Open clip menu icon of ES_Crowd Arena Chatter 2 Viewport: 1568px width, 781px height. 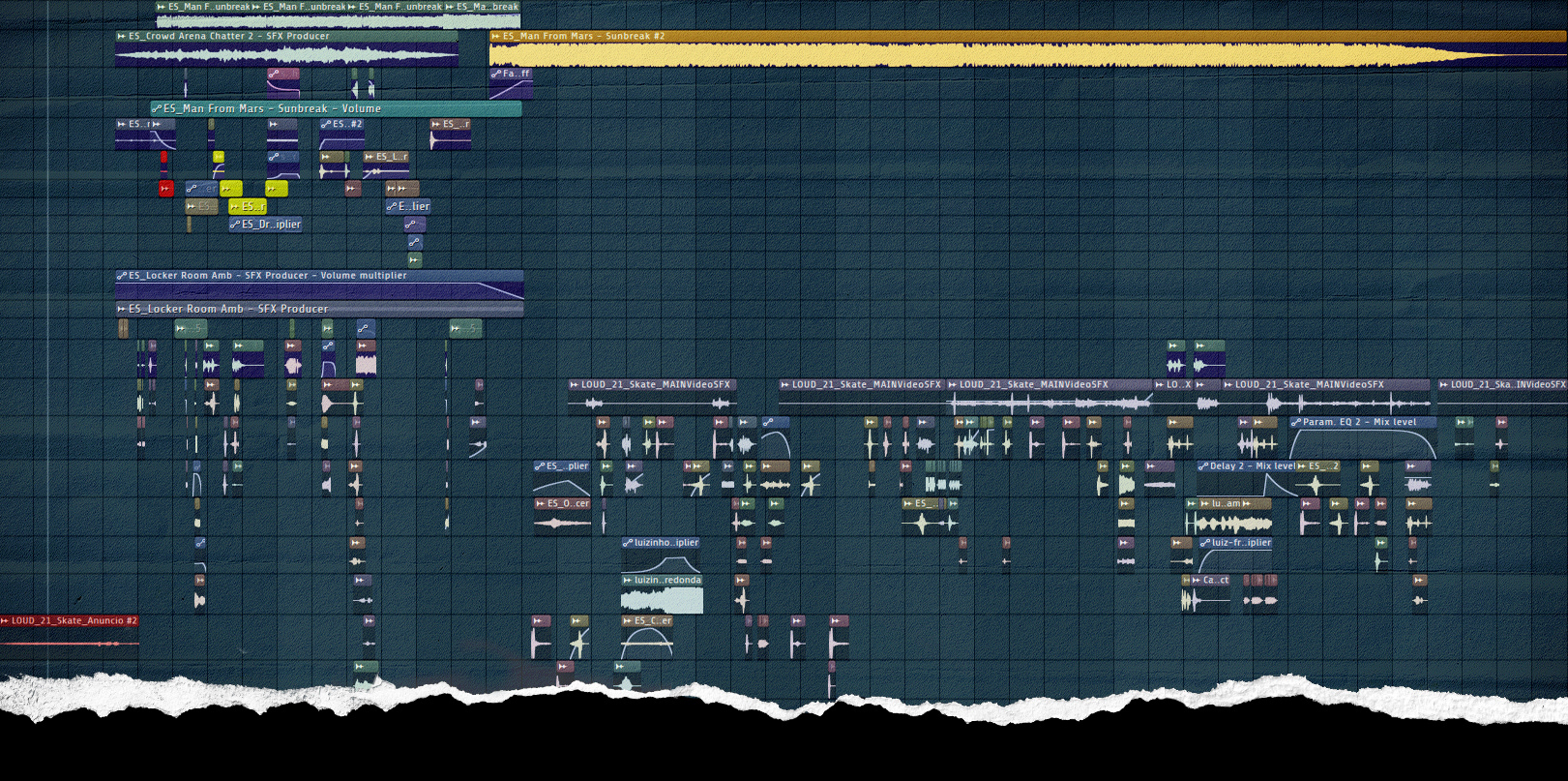[x=122, y=37]
